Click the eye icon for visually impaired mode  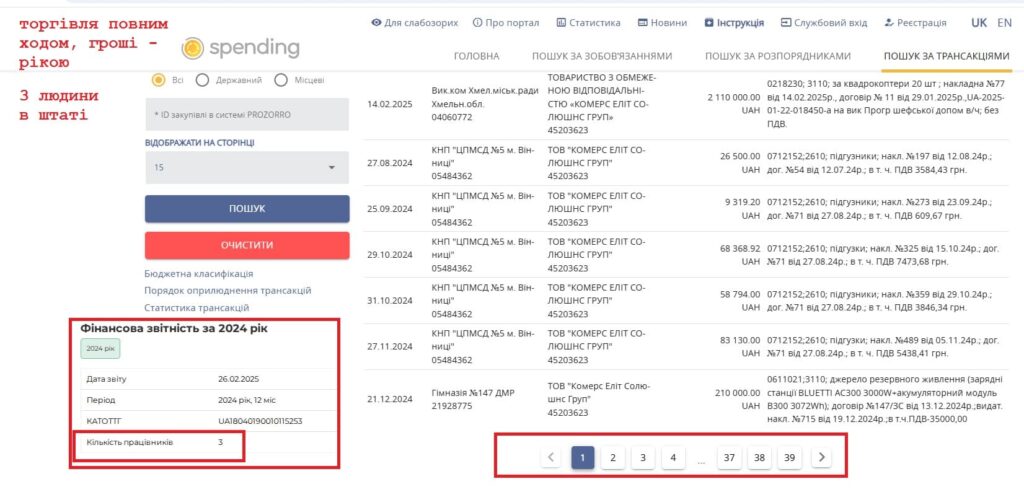[376, 23]
